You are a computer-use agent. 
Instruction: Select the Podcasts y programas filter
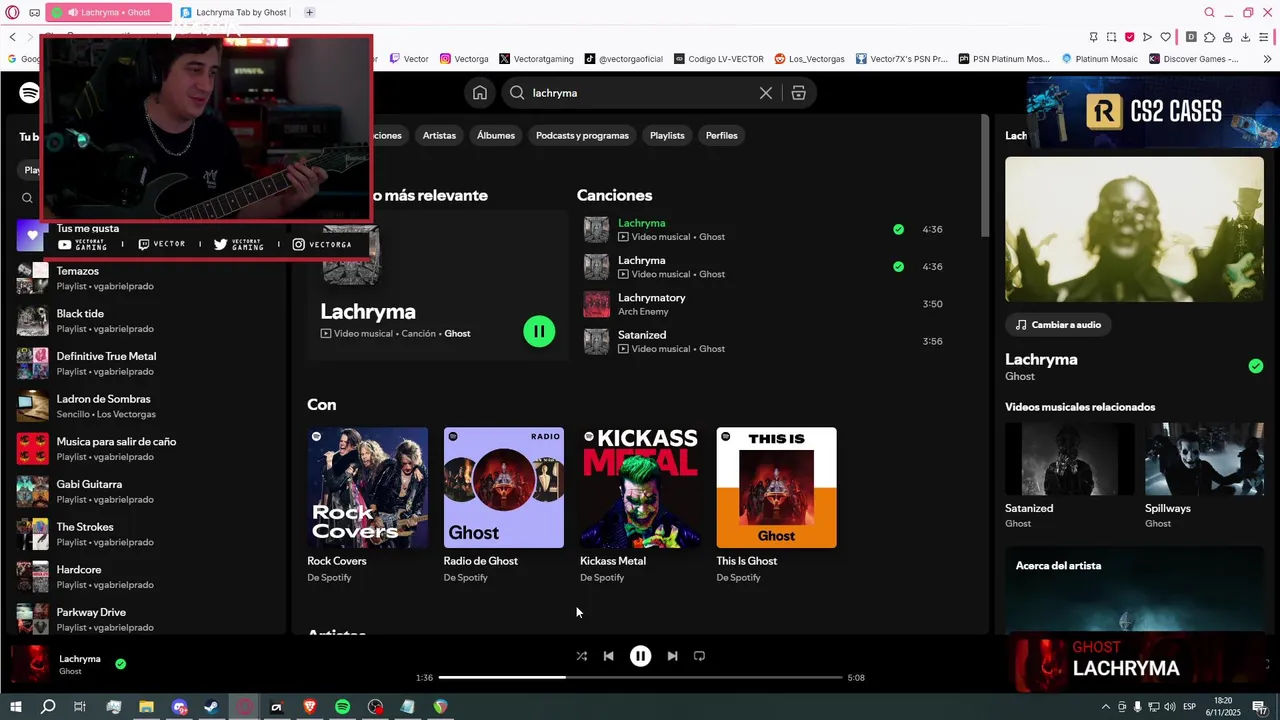pos(582,136)
